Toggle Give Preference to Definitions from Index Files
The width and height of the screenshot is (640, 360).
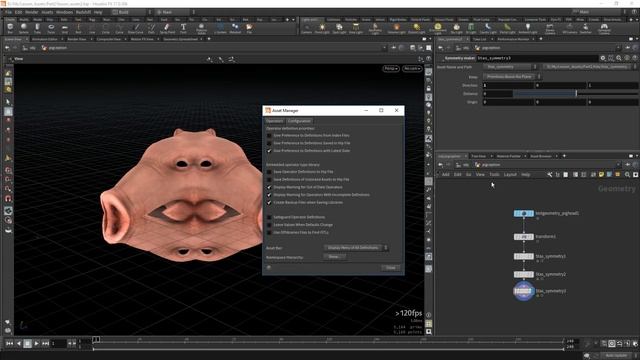269,136
